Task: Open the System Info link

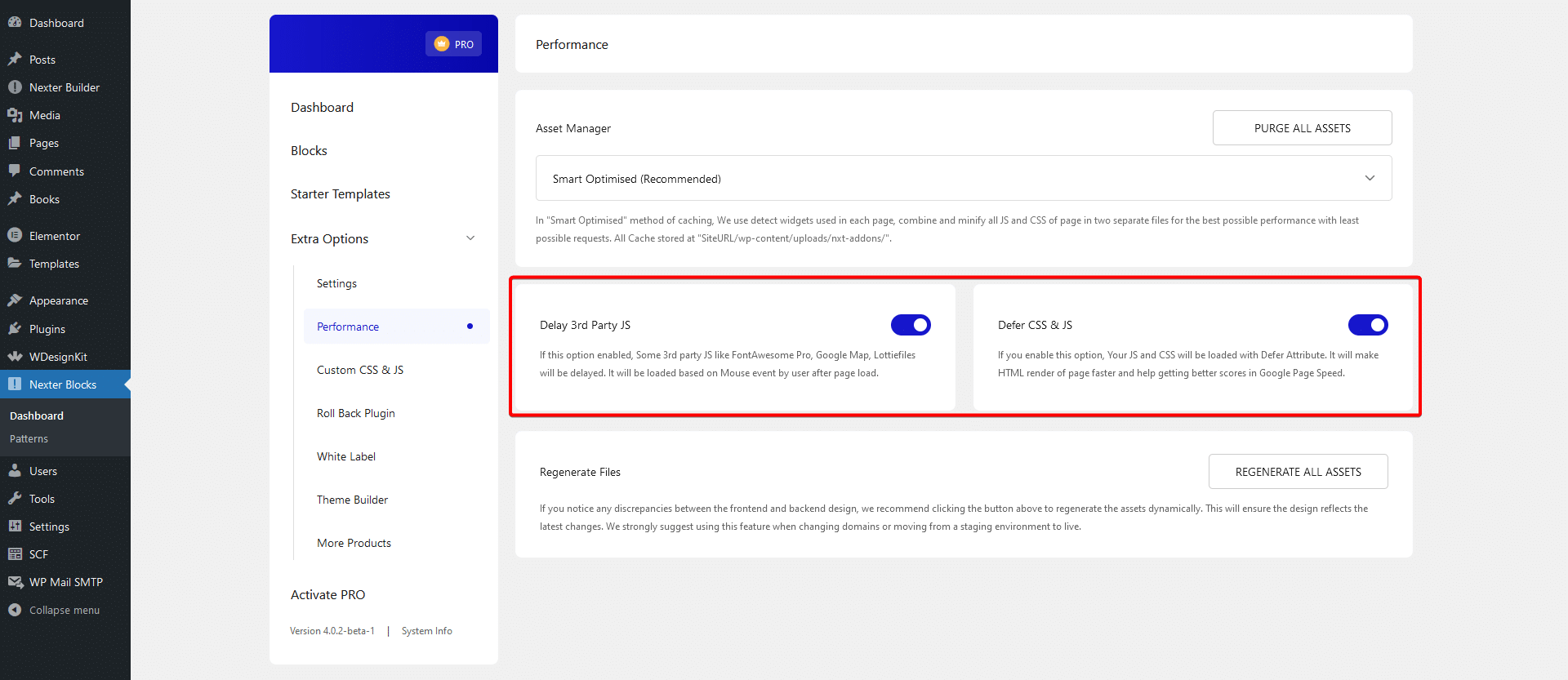Action: [x=427, y=631]
